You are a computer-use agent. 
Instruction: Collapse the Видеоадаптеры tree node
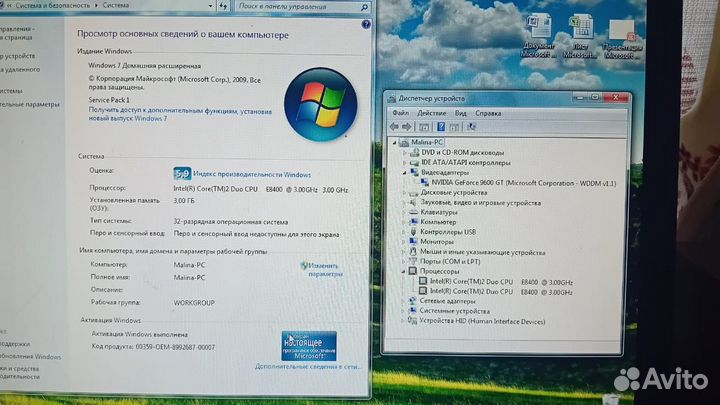pos(404,172)
